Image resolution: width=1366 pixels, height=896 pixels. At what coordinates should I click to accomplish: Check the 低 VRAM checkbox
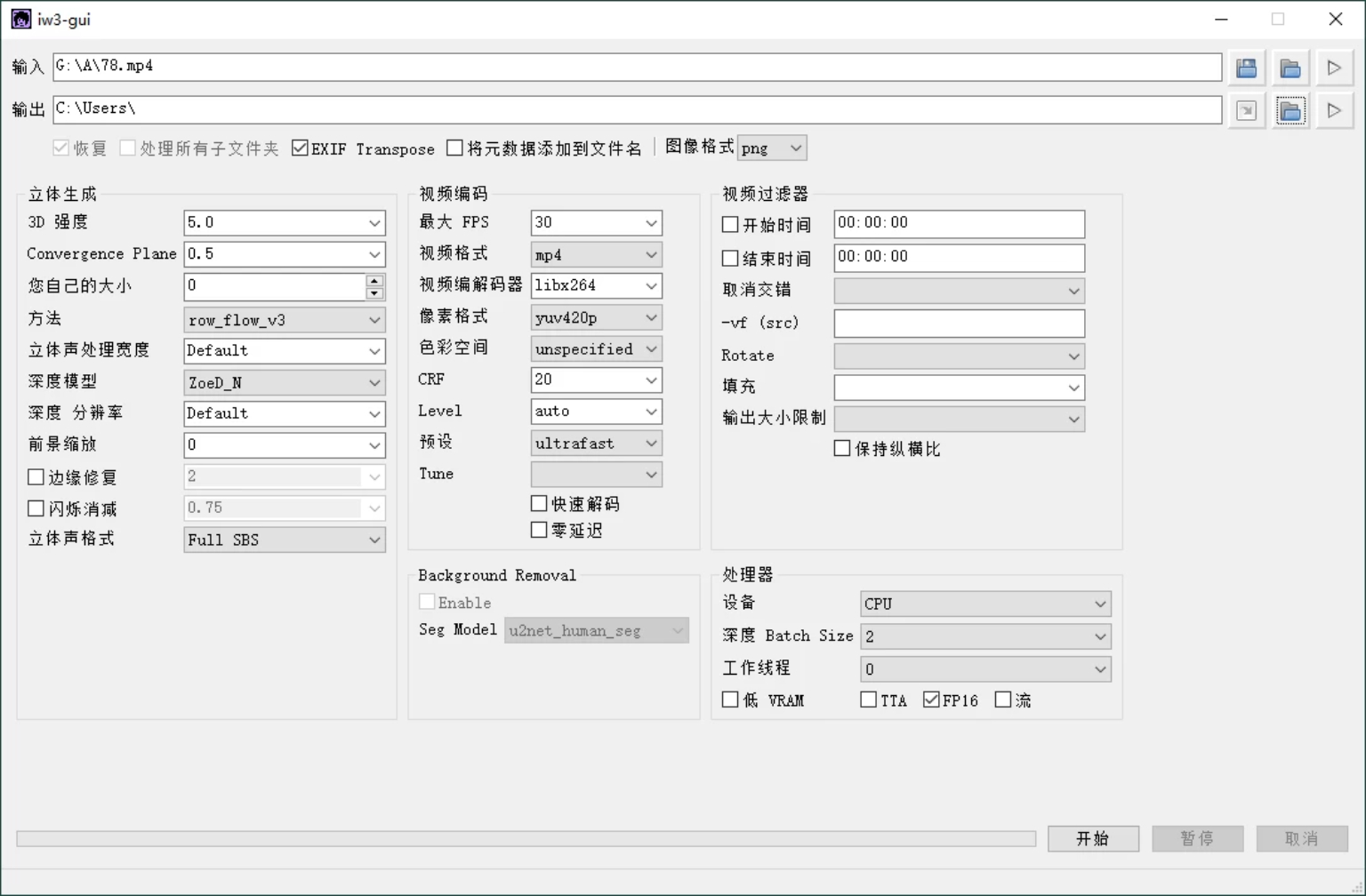[x=729, y=700]
